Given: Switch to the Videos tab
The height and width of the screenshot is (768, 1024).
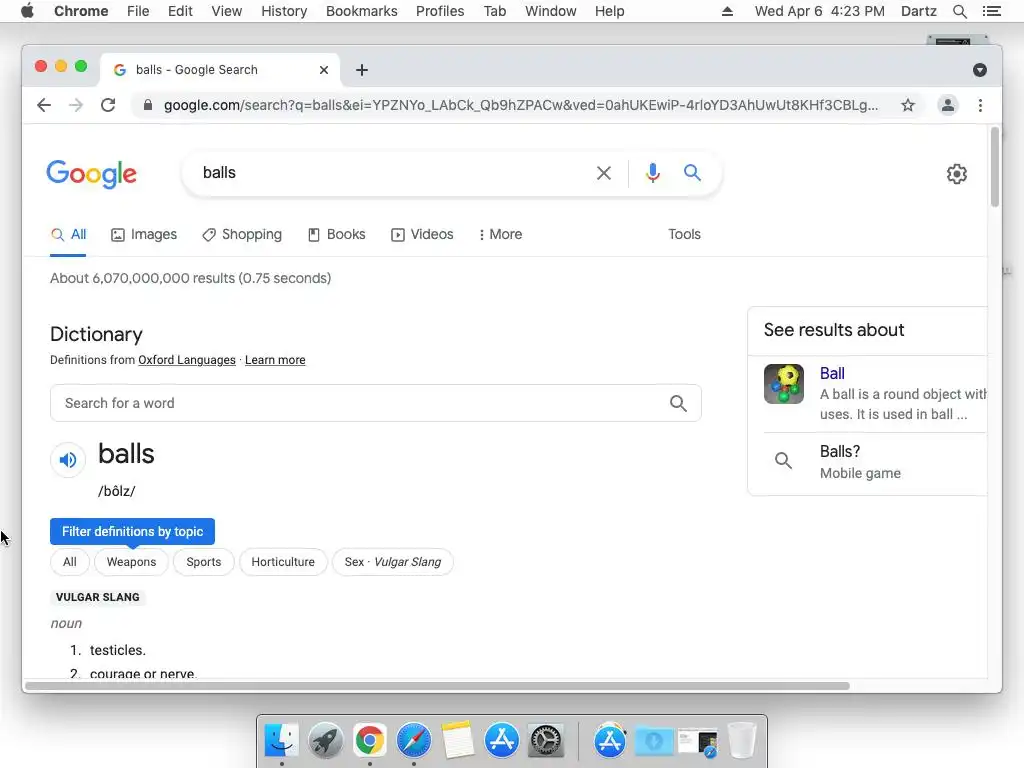Looking at the screenshot, I should coord(422,234).
